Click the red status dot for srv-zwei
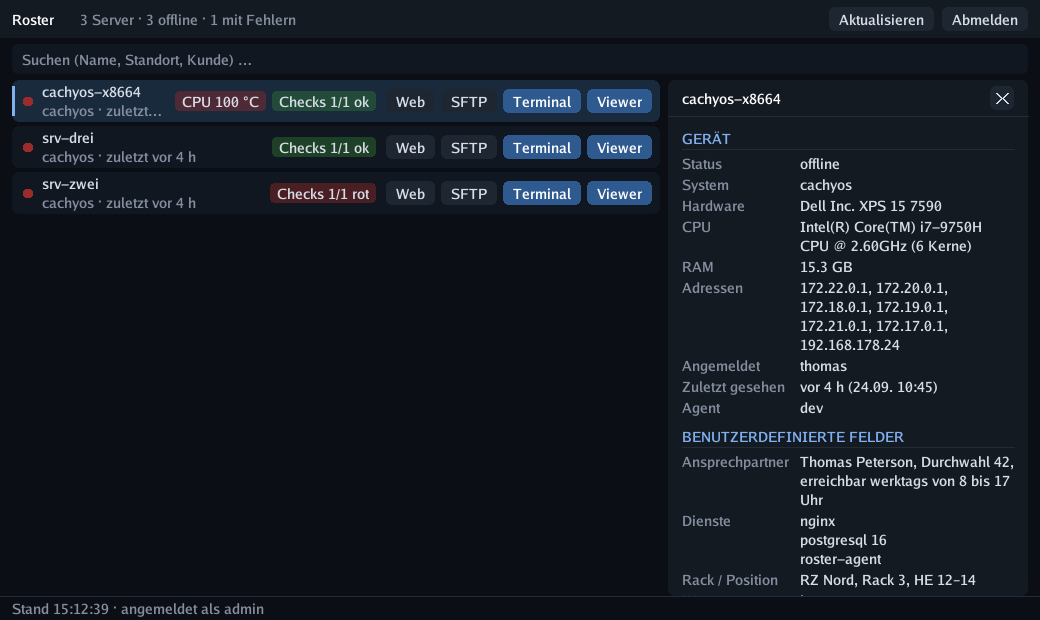The image size is (1040, 620). pyautogui.click(x=28, y=194)
